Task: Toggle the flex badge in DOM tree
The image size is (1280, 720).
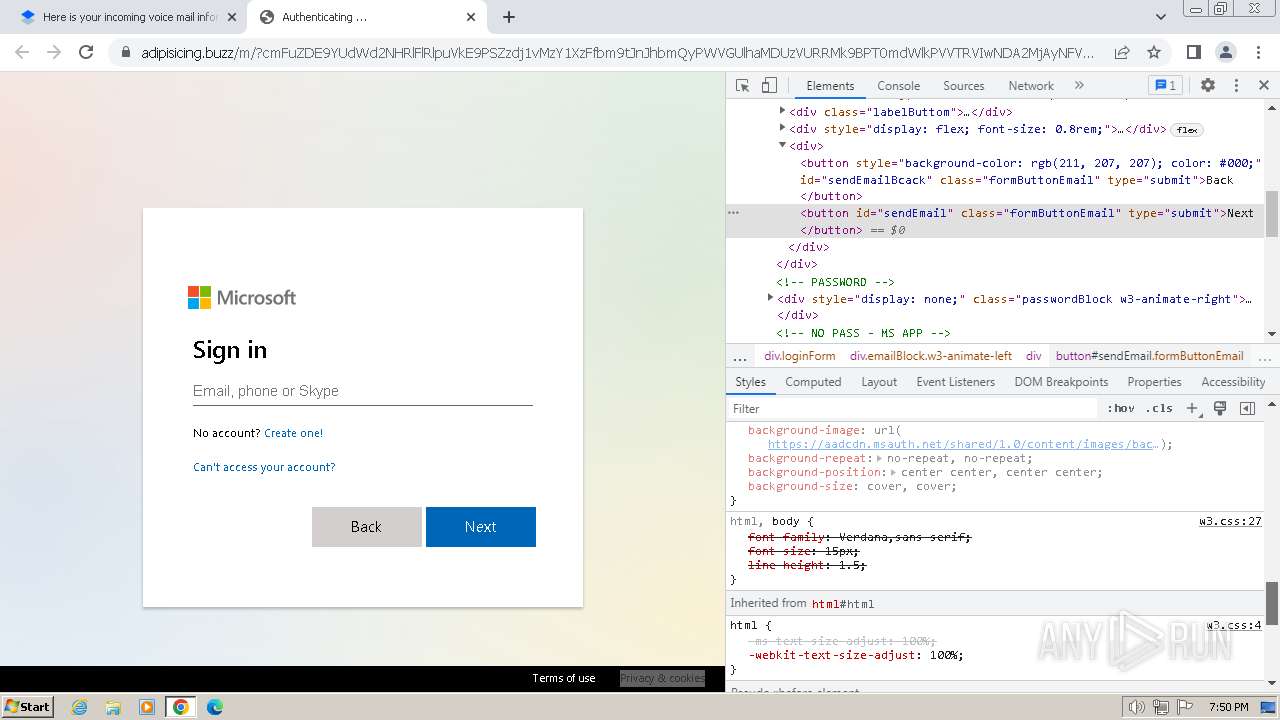Action: [1187, 130]
